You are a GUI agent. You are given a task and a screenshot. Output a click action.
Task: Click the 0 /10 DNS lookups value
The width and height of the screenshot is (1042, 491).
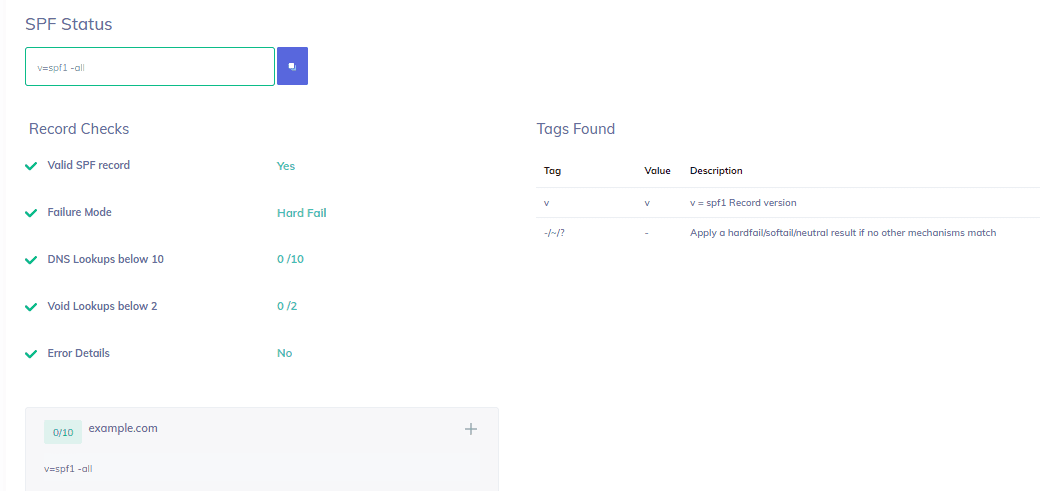coord(289,260)
